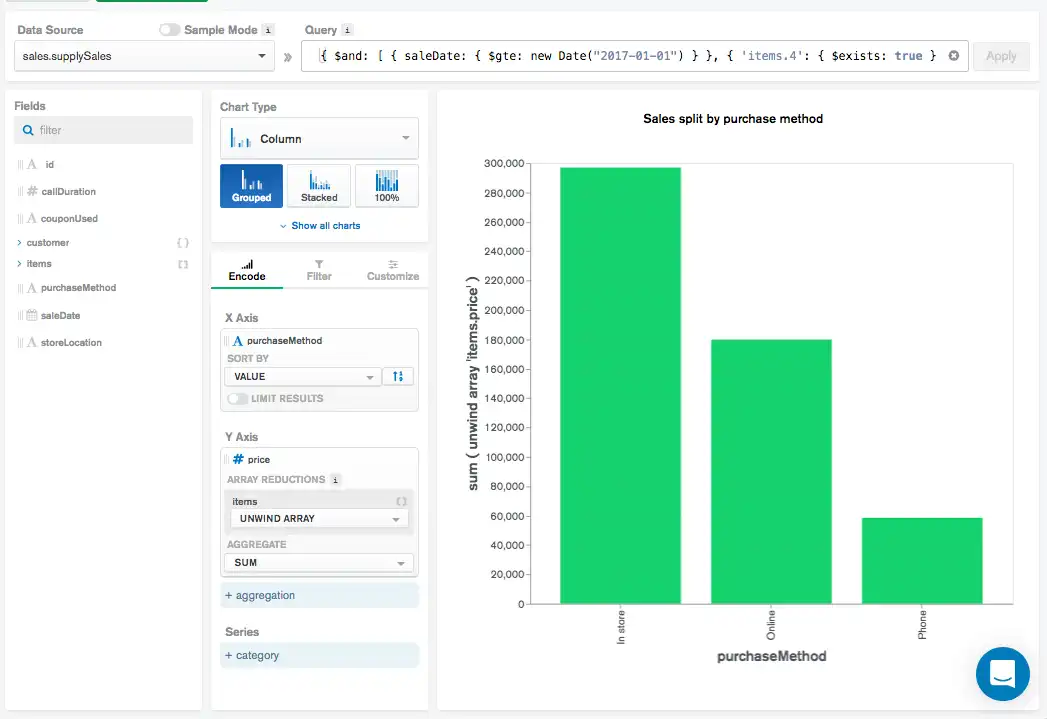The width and height of the screenshot is (1047, 719).
Task: Select the Grouped column chart icon
Action: (x=251, y=185)
